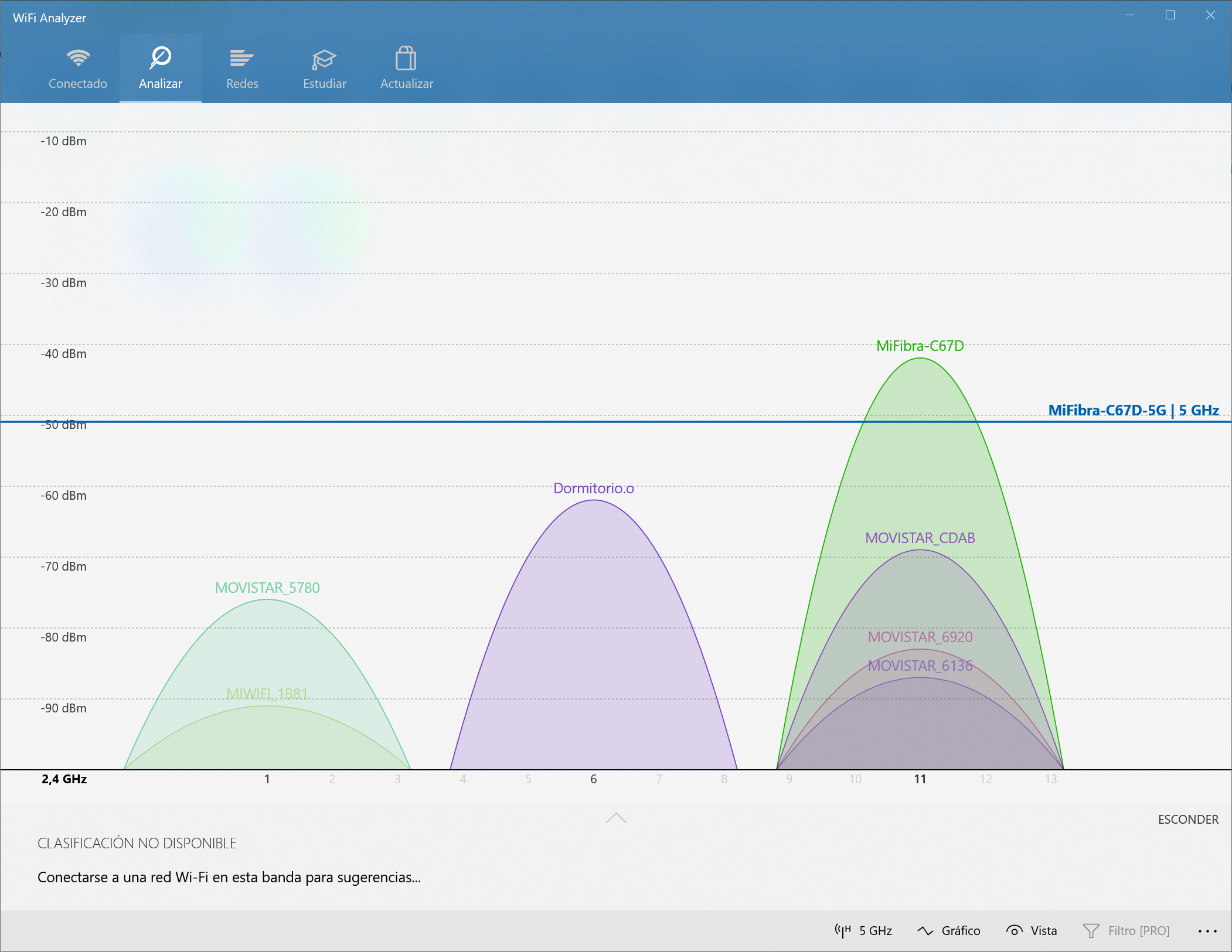Maximize the WiFi Analyzer window
Image resolution: width=1232 pixels, height=952 pixels.
1170,16
